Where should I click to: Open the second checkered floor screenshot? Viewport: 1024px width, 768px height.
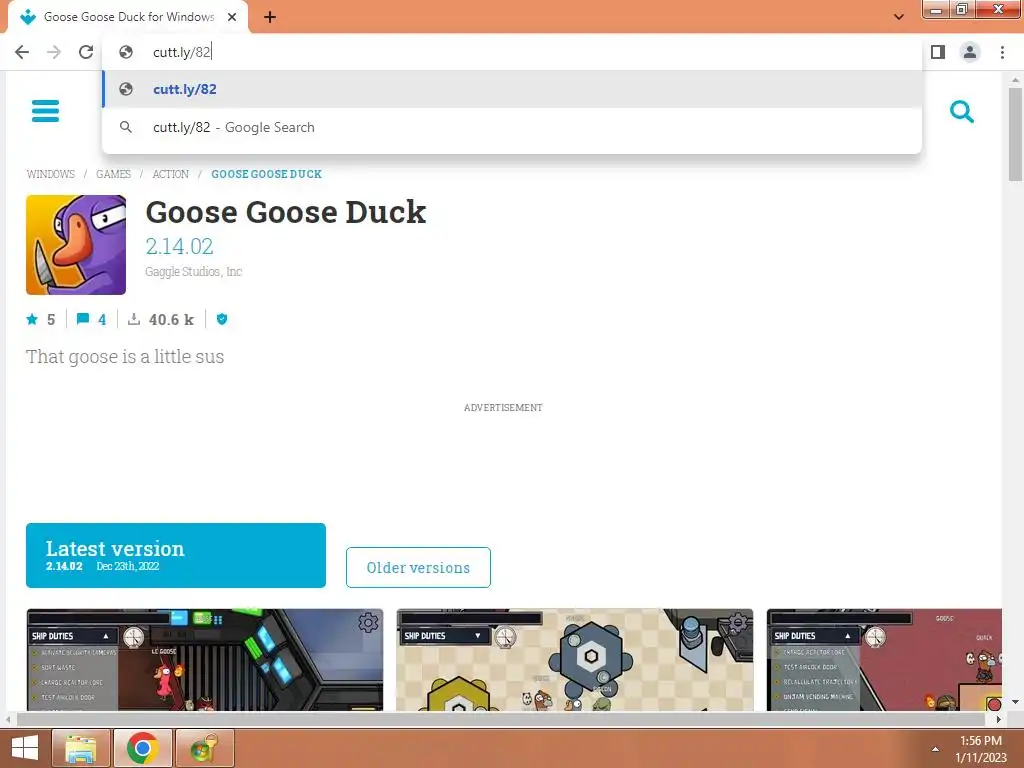click(x=575, y=660)
